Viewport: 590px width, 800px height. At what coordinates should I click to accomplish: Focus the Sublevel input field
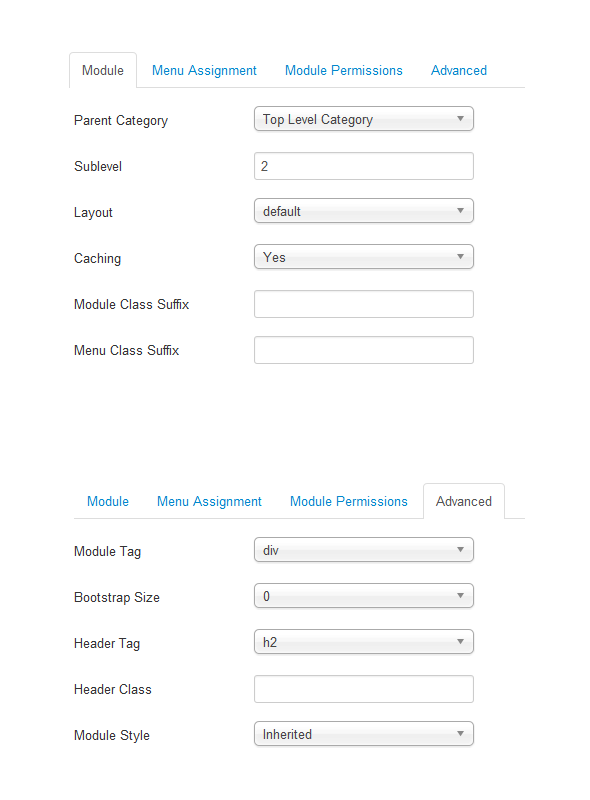click(363, 166)
